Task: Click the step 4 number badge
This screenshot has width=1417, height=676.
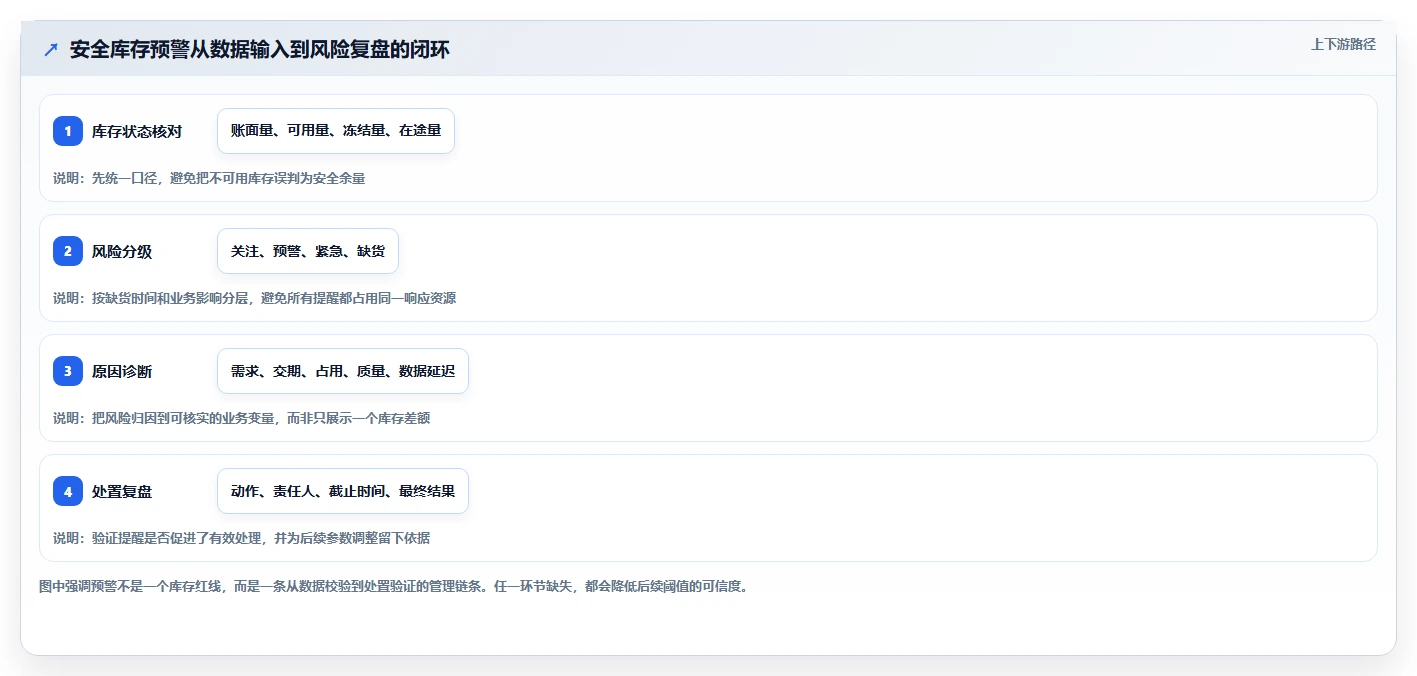Action: pyautogui.click(x=68, y=491)
